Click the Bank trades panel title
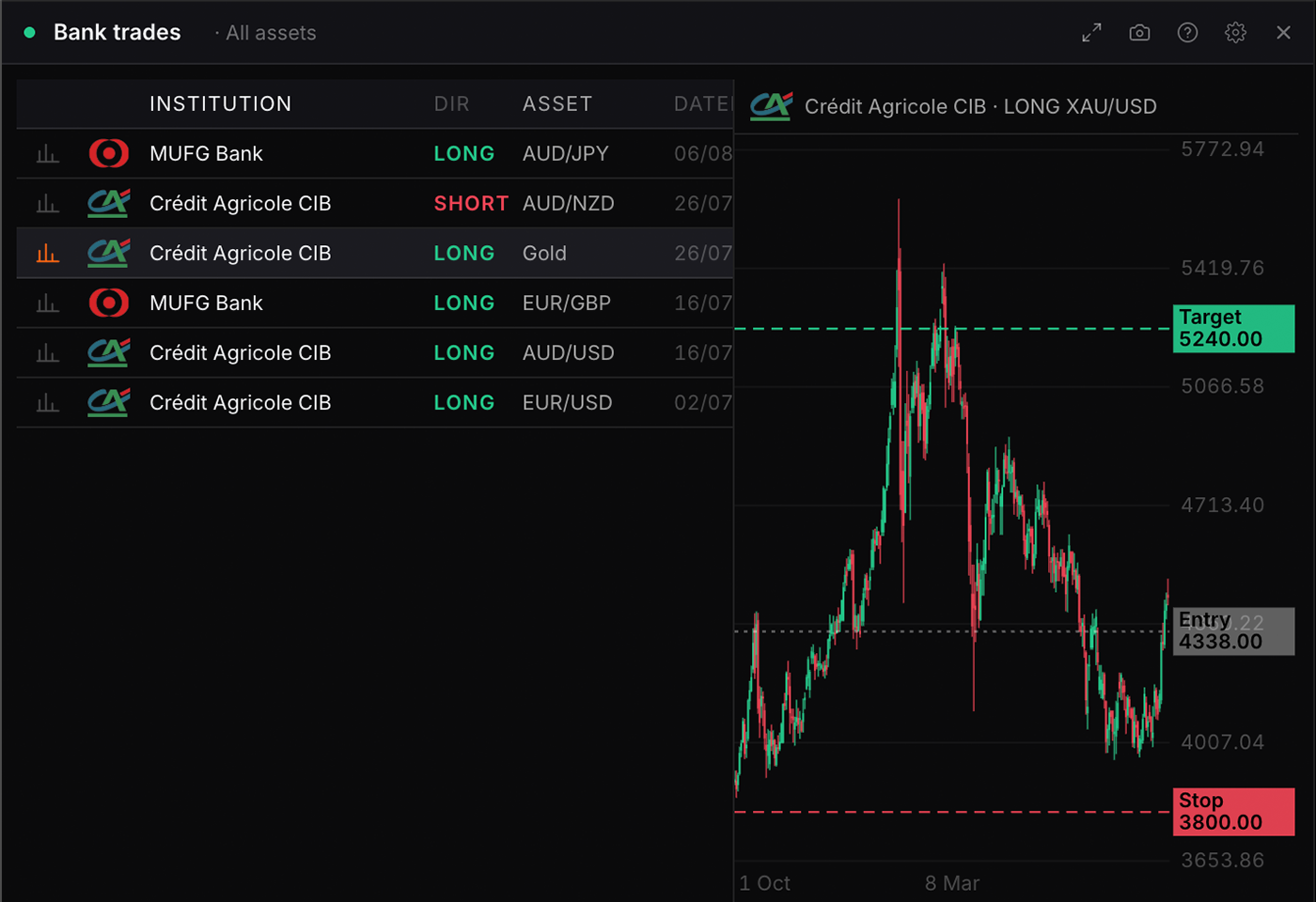This screenshot has height=902, width=1316. point(117,32)
